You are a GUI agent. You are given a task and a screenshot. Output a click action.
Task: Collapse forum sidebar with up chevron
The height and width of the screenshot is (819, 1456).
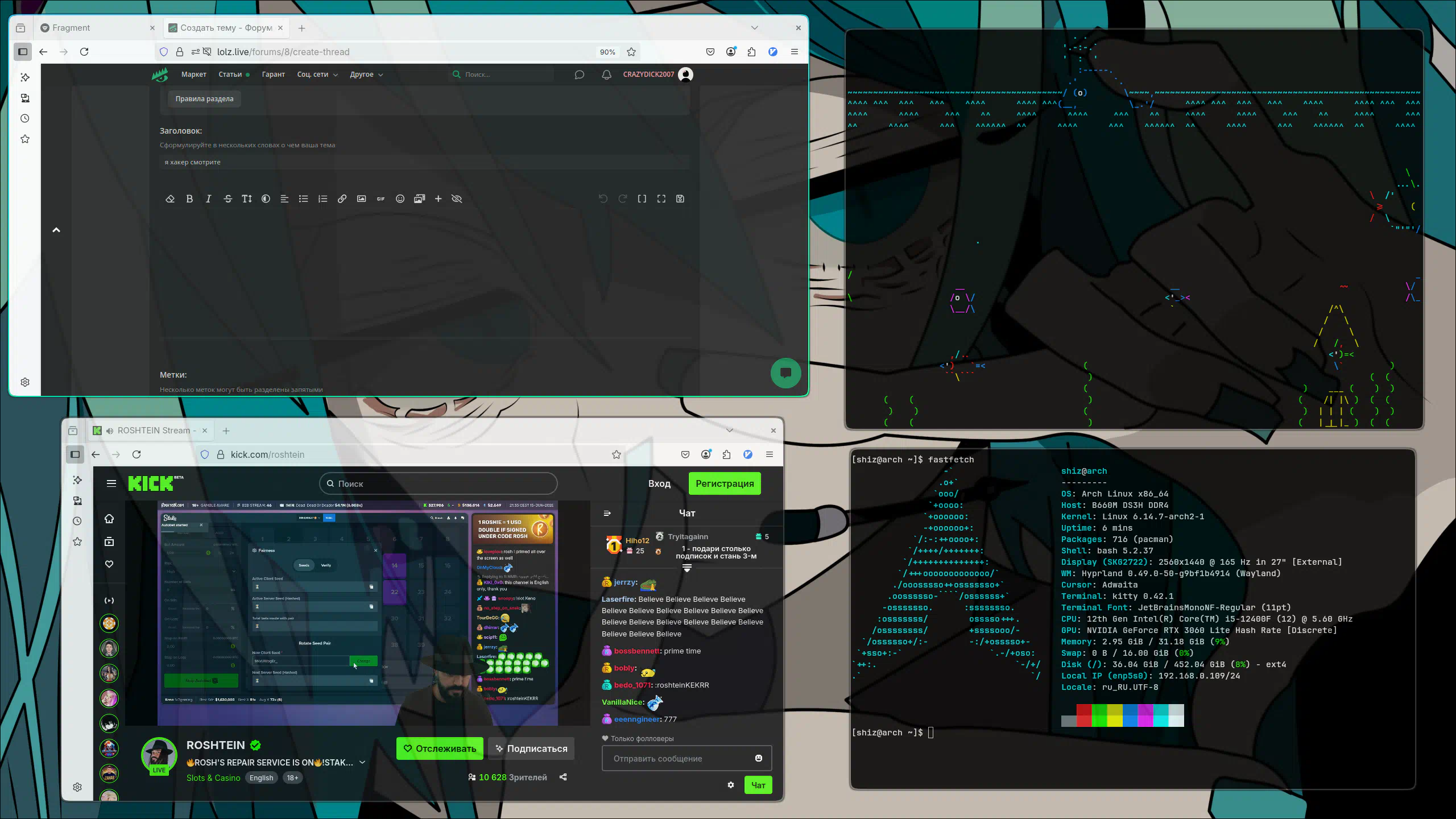click(x=56, y=230)
